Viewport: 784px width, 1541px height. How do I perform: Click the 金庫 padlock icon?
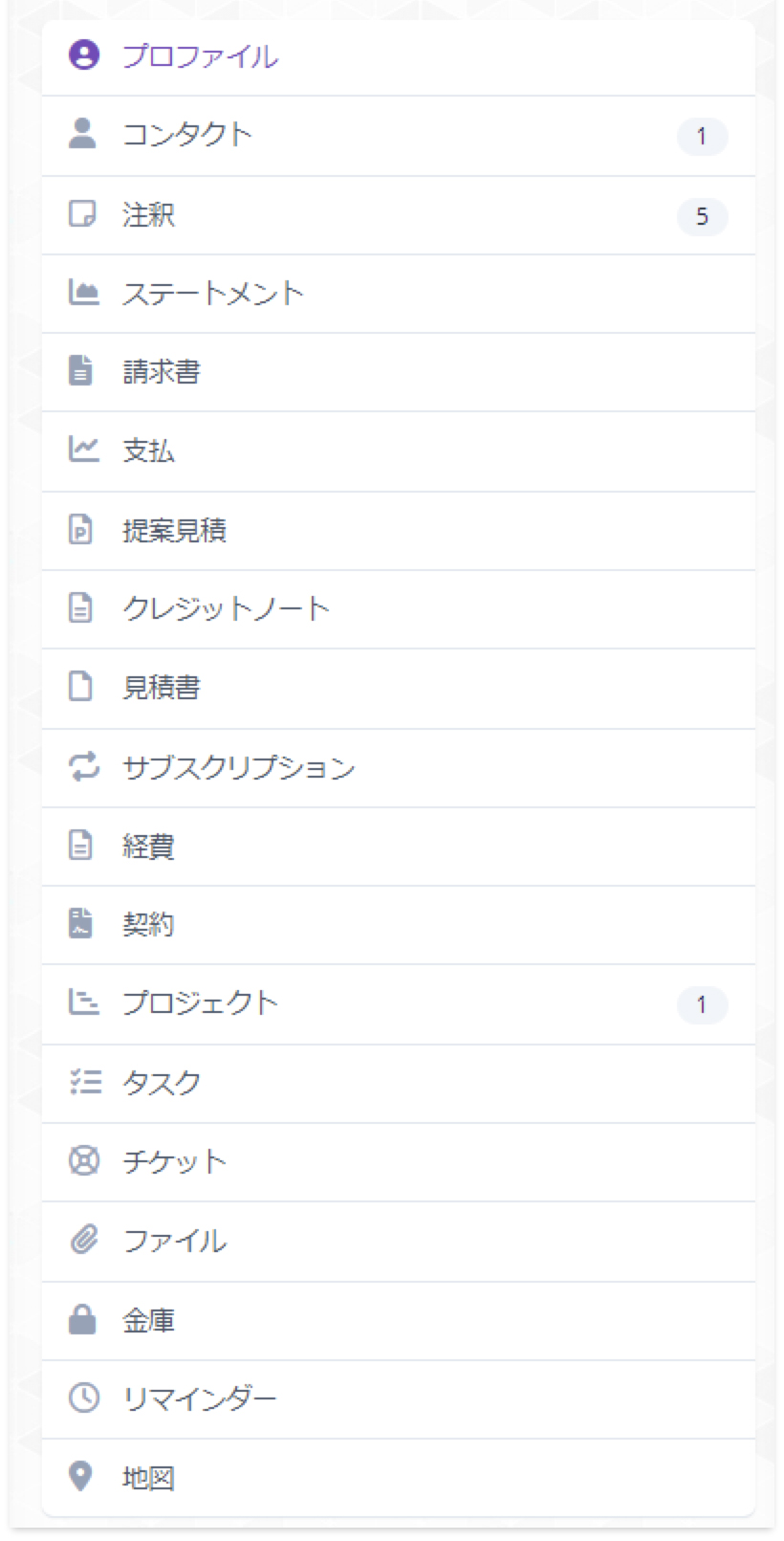[x=83, y=1319]
